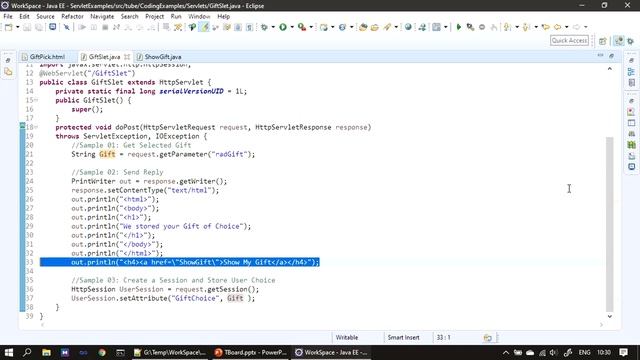The height and width of the screenshot is (360, 640).
Task: Expand the Back history dropdown arrow
Action: 567,27
